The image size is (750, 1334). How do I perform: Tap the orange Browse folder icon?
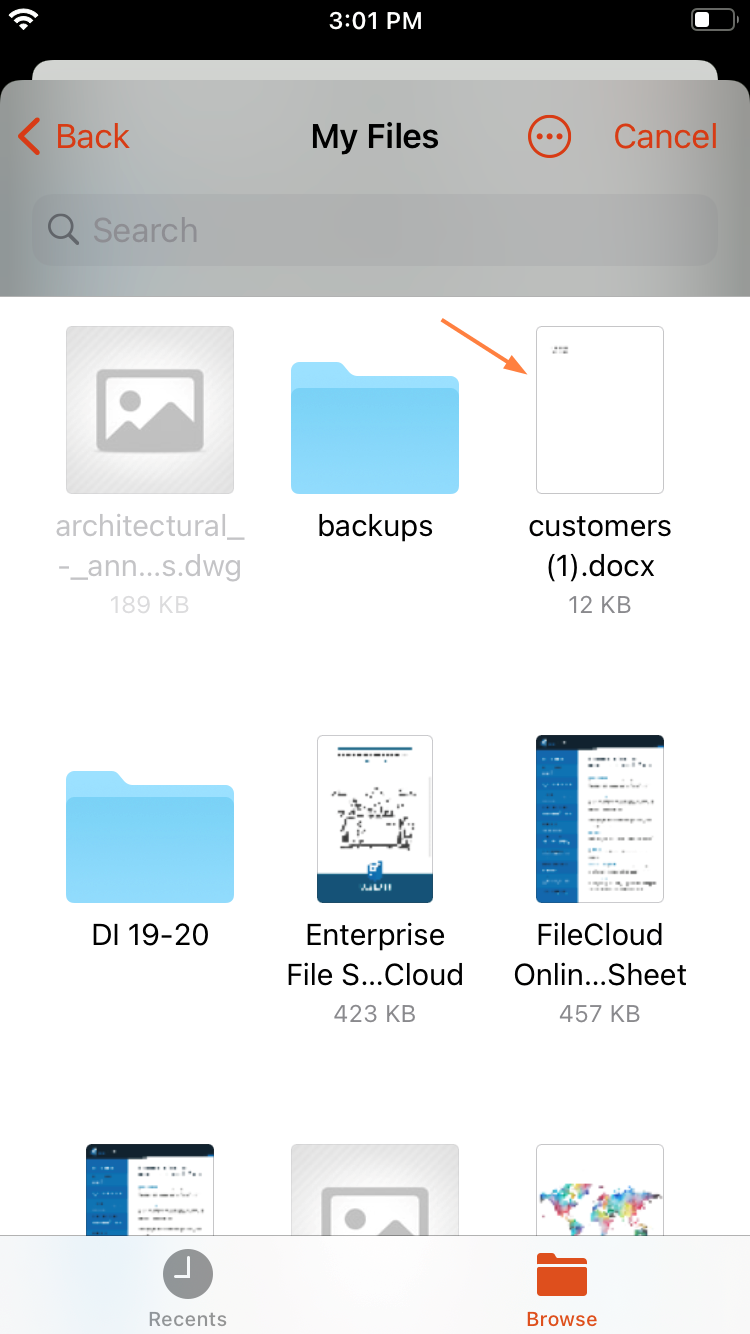(561, 1274)
